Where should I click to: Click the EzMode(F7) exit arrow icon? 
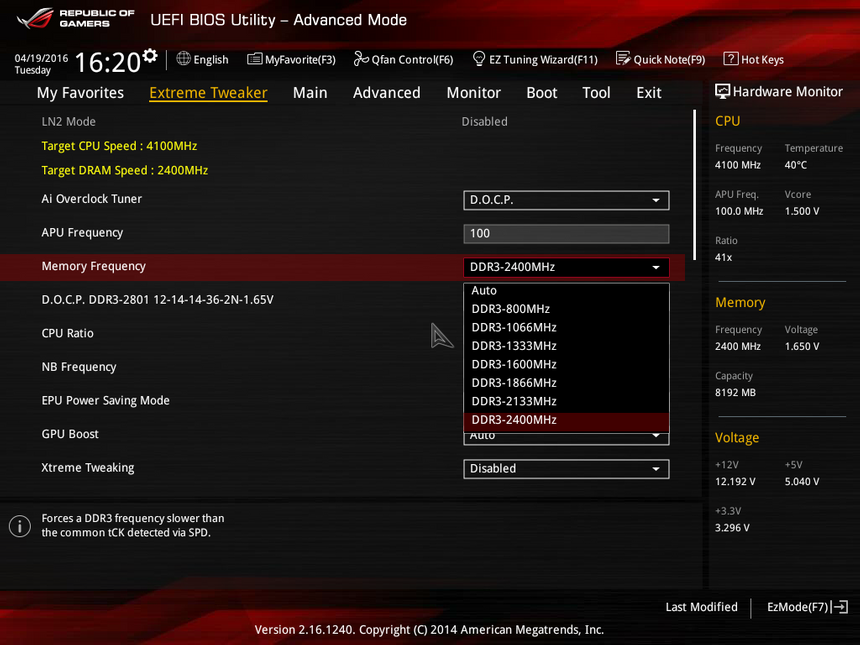840,607
